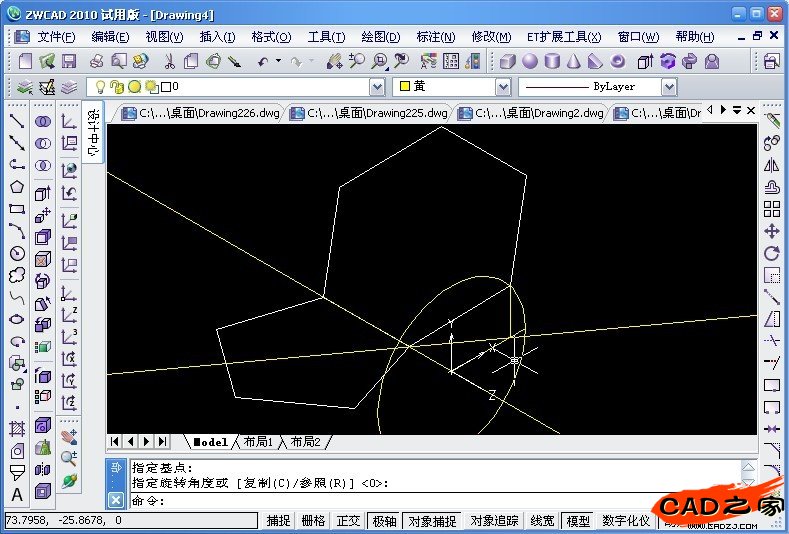The width and height of the screenshot is (789, 534).
Task: Click the Union solids icon
Action: 43,121
